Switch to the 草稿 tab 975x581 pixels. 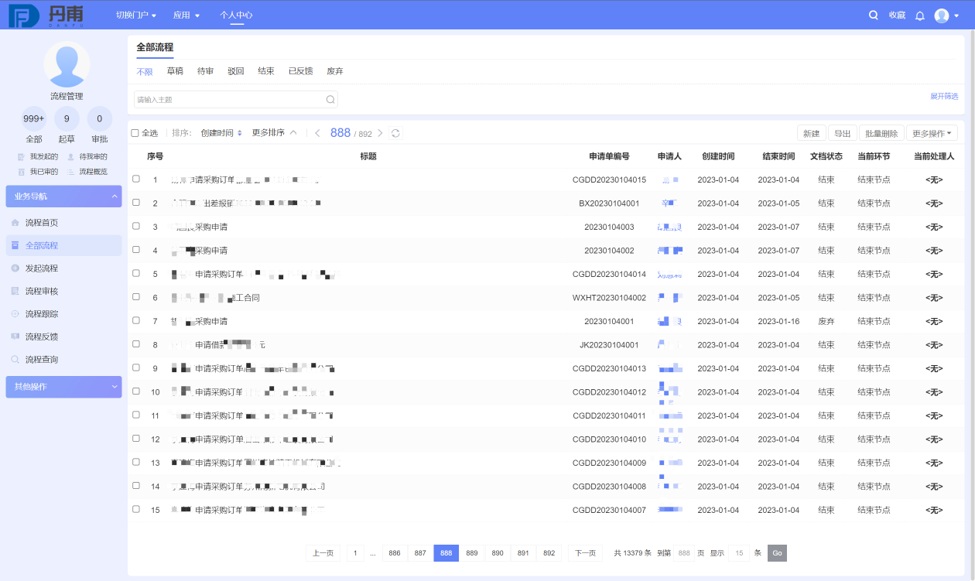click(175, 71)
